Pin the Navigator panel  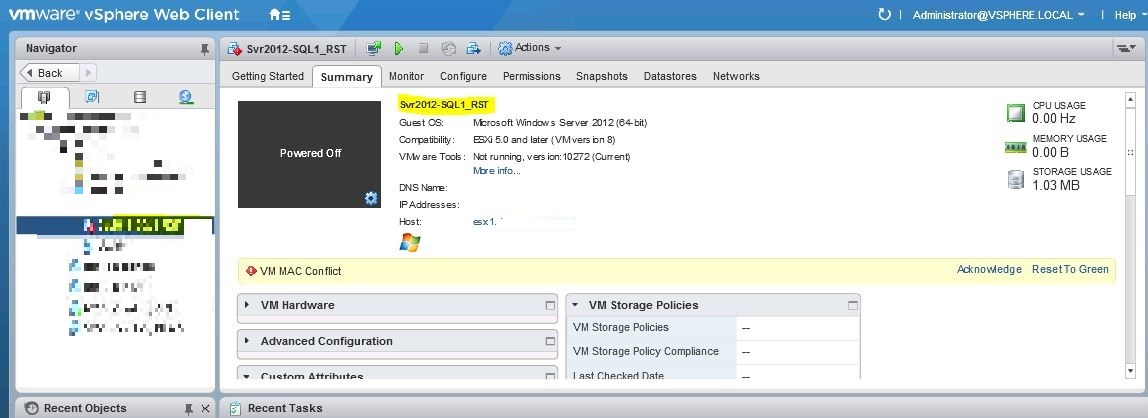[204, 48]
